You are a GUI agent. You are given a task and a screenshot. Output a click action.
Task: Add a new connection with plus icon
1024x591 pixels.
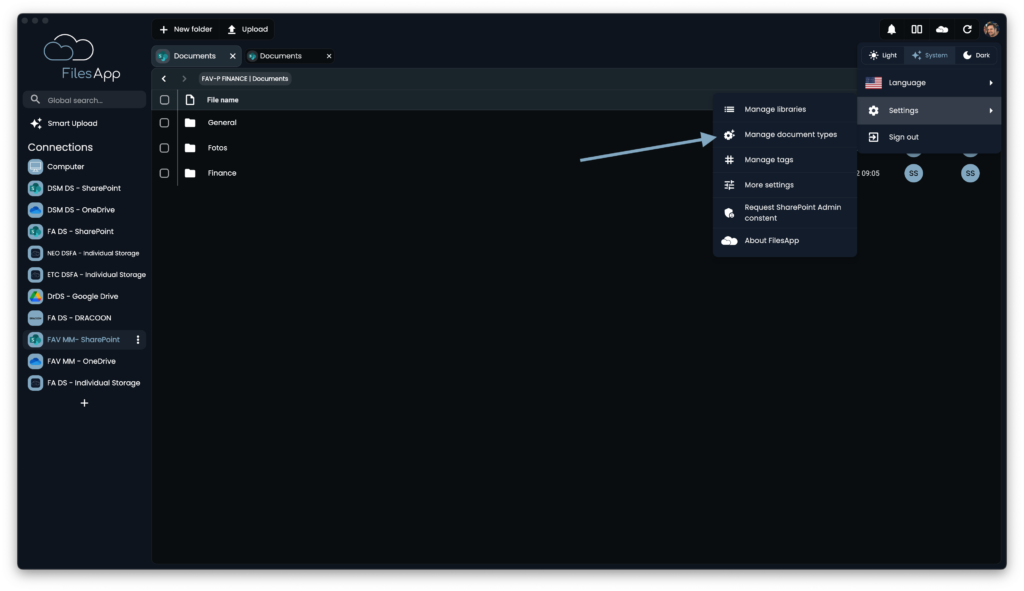84,403
